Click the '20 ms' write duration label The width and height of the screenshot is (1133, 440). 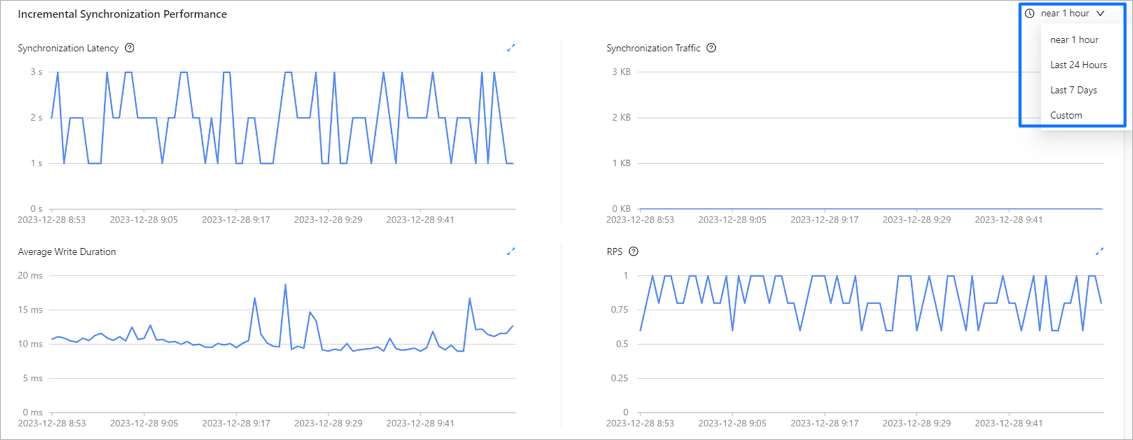click(x=30, y=276)
